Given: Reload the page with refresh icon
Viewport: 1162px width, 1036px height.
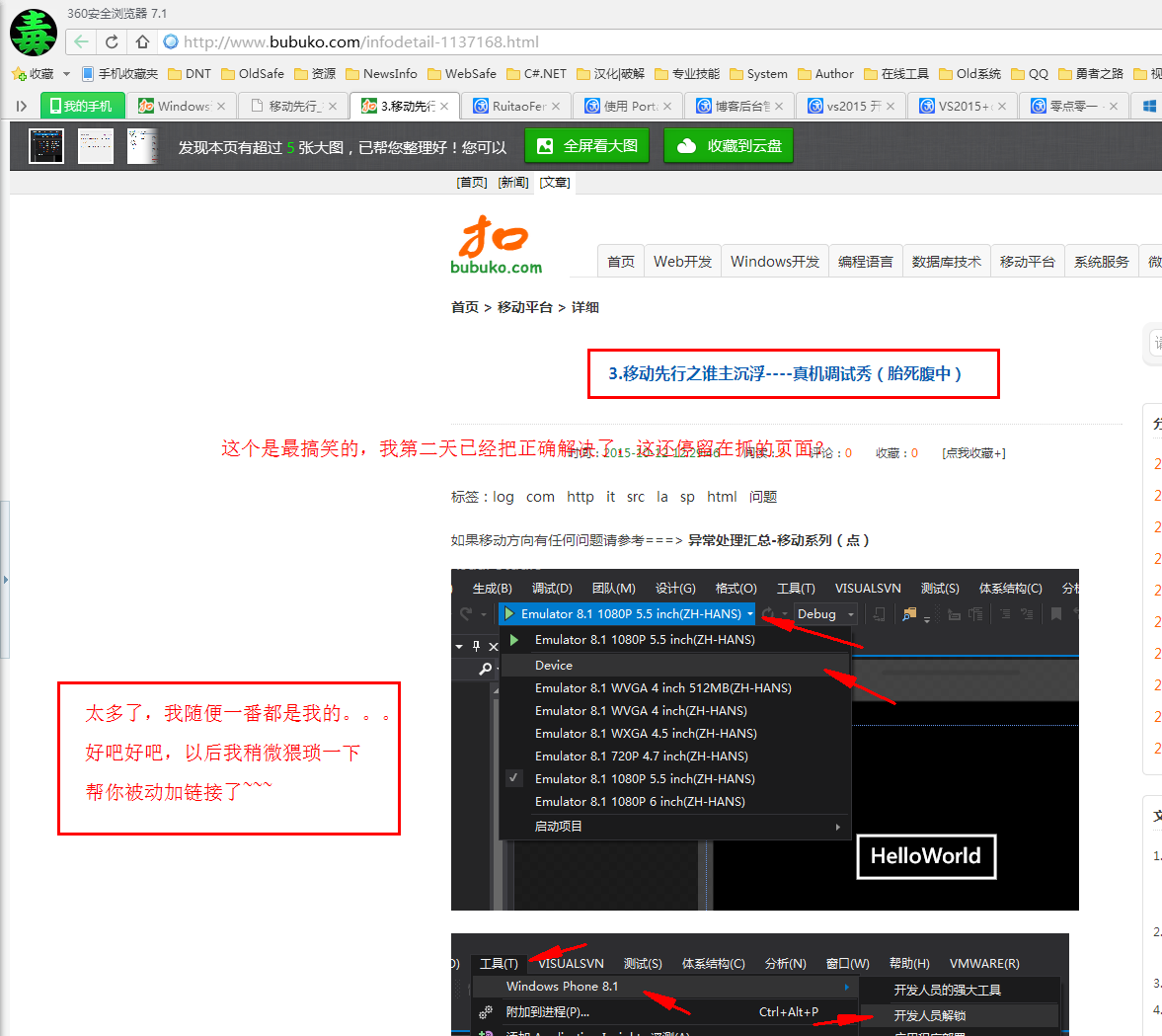Looking at the screenshot, I should (x=112, y=42).
